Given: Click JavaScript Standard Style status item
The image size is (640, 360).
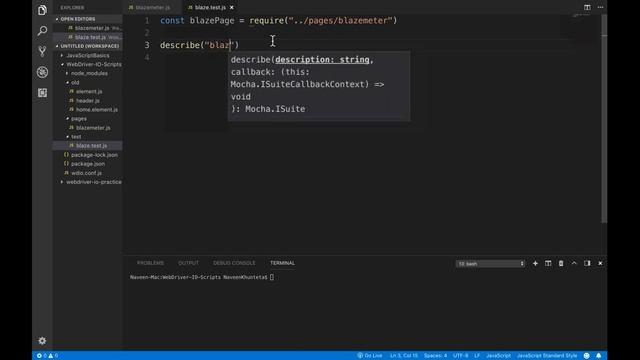Looking at the screenshot, I should tap(547, 356).
